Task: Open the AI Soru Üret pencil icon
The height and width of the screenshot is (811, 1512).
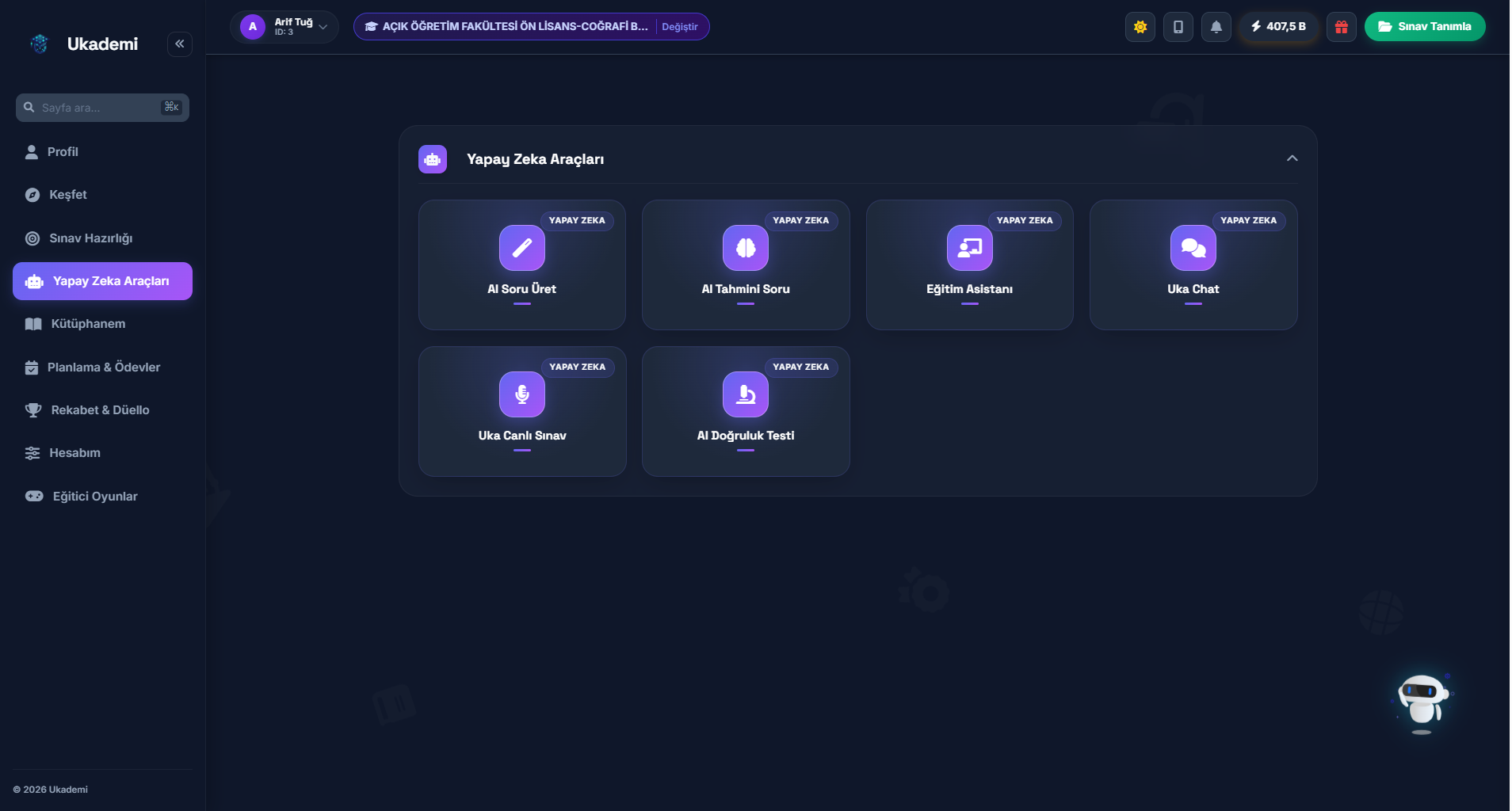Action: [522, 248]
